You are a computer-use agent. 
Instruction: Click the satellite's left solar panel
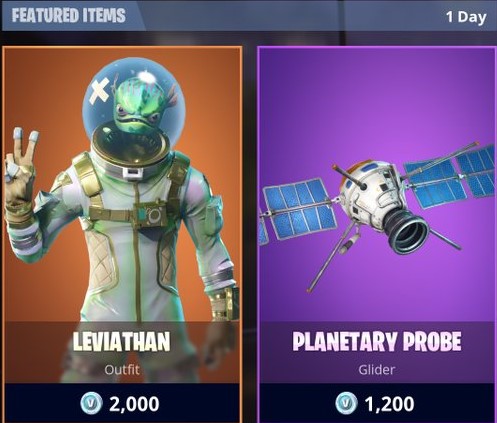click(x=297, y=209)
